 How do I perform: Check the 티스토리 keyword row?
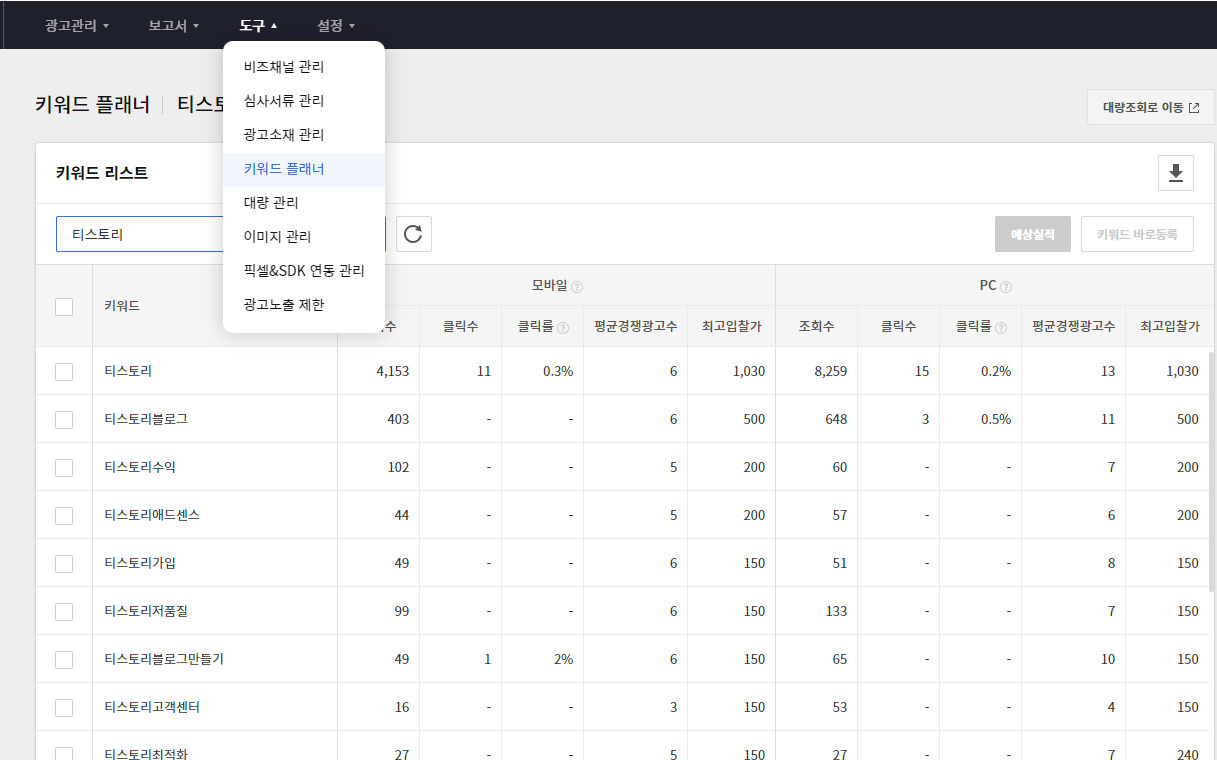pos(64,371)
